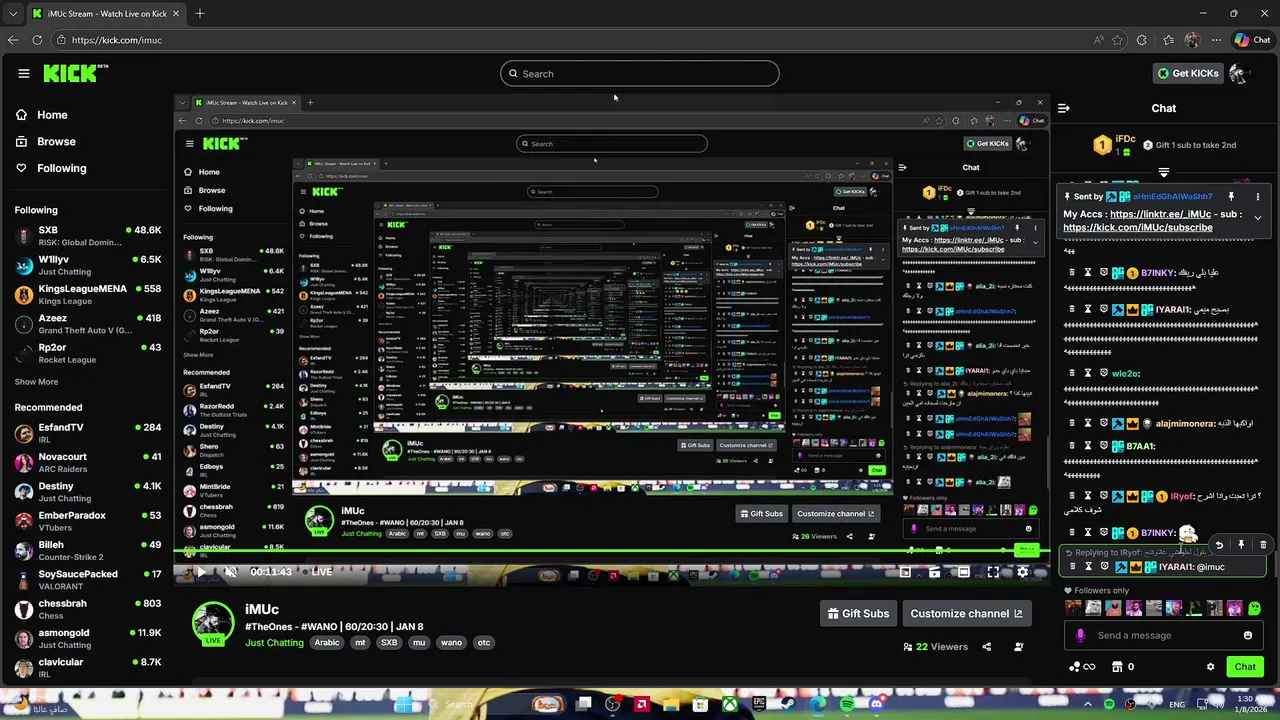
Task: Click the Get KICKs button
Action: [1188, 73]
